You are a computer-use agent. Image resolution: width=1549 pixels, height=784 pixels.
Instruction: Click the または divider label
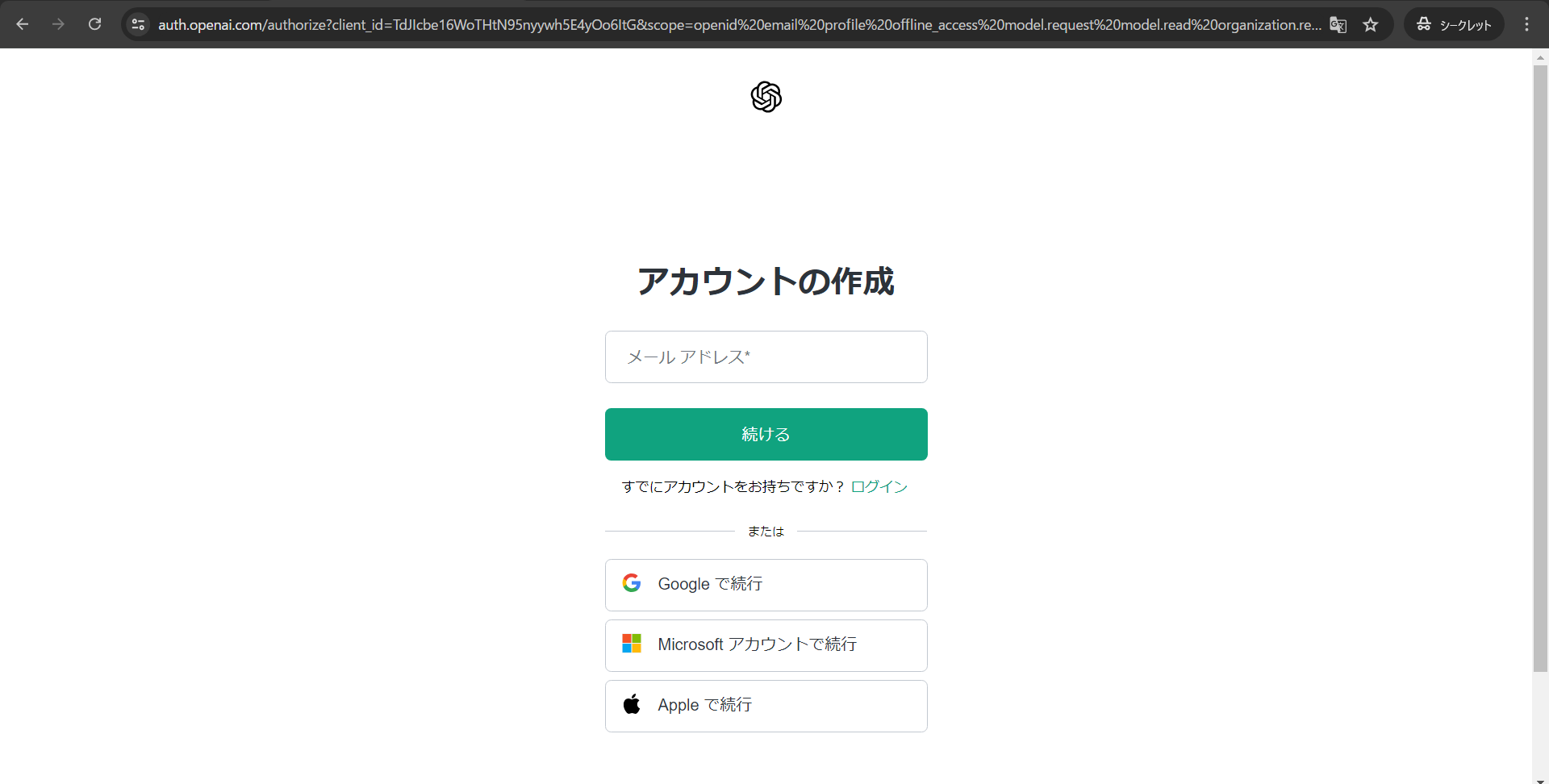click(x=766, y=531)
